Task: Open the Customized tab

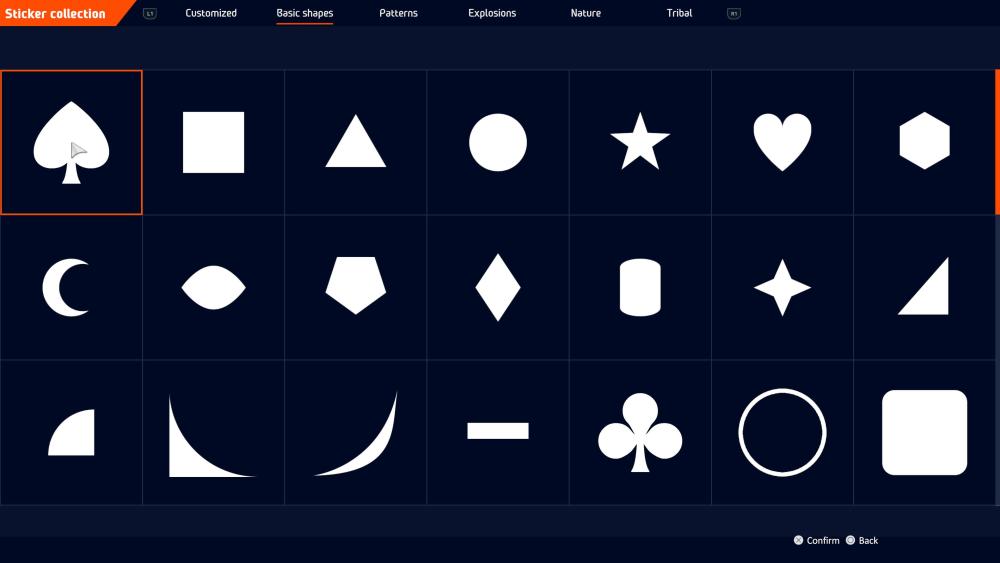Action: coord(211,13)
